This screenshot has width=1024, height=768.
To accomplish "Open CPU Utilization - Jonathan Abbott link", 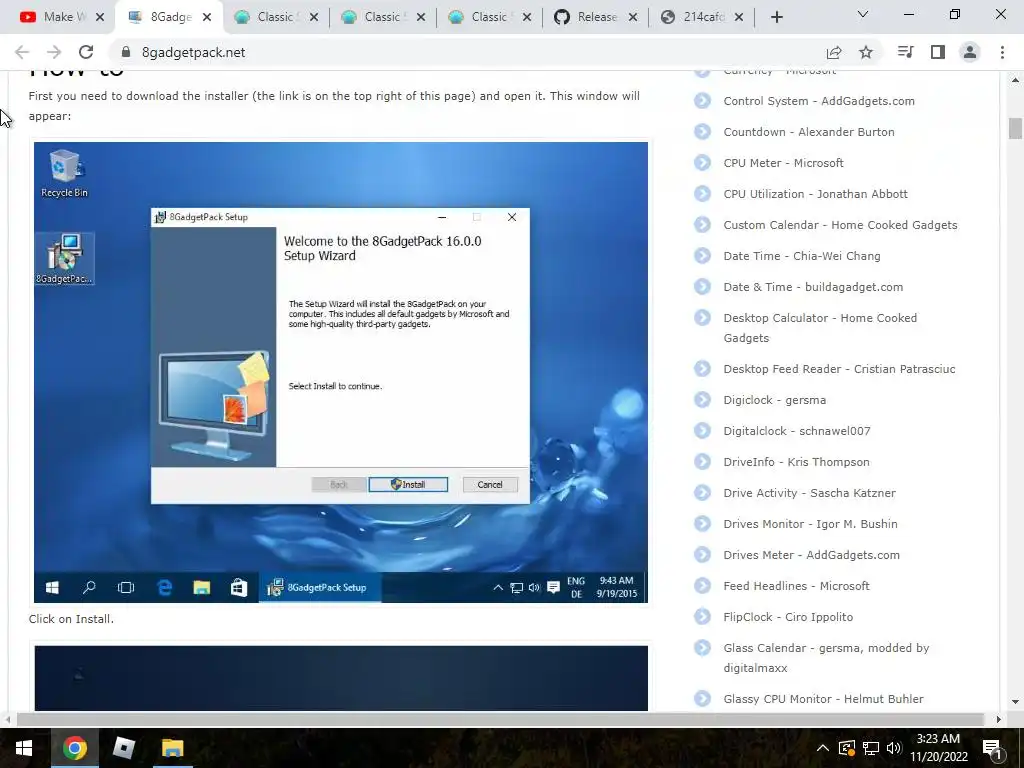I will click(815, 194).
